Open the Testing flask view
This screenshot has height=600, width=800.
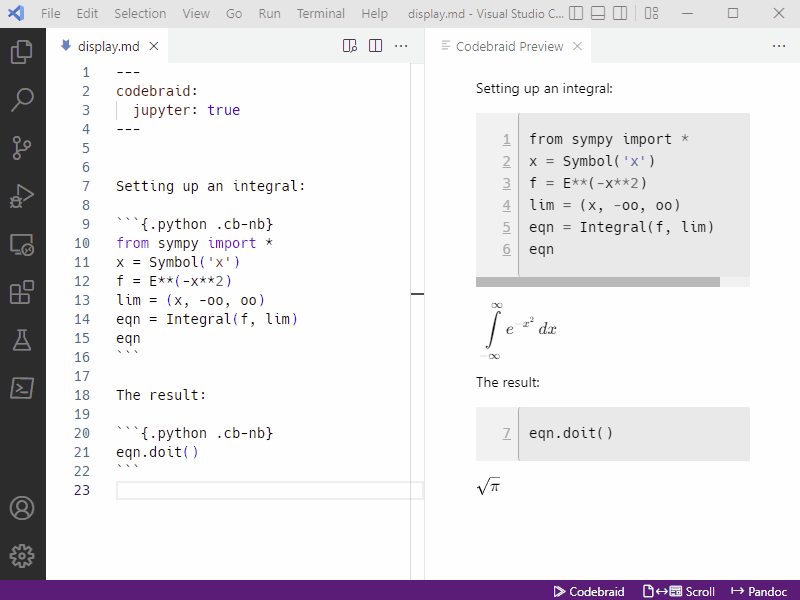pyautogui.click(x=21, y=340)
